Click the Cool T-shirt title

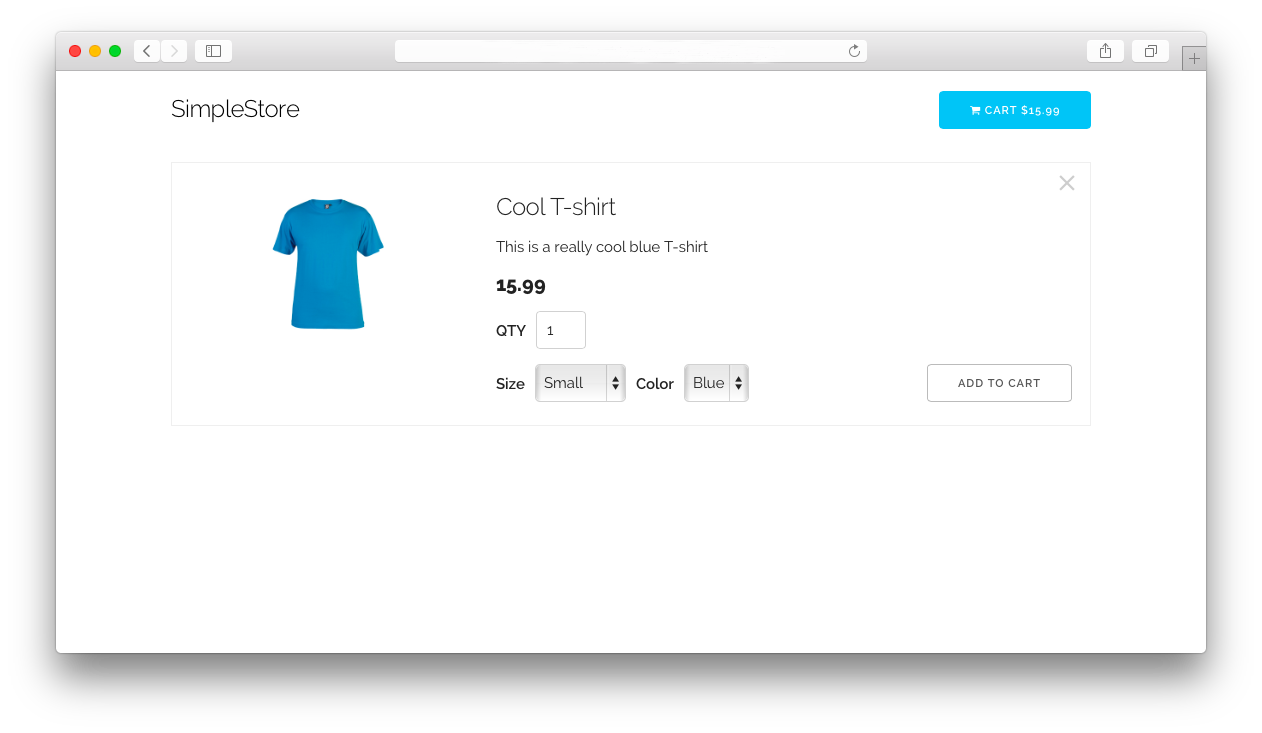pos(556,207)
